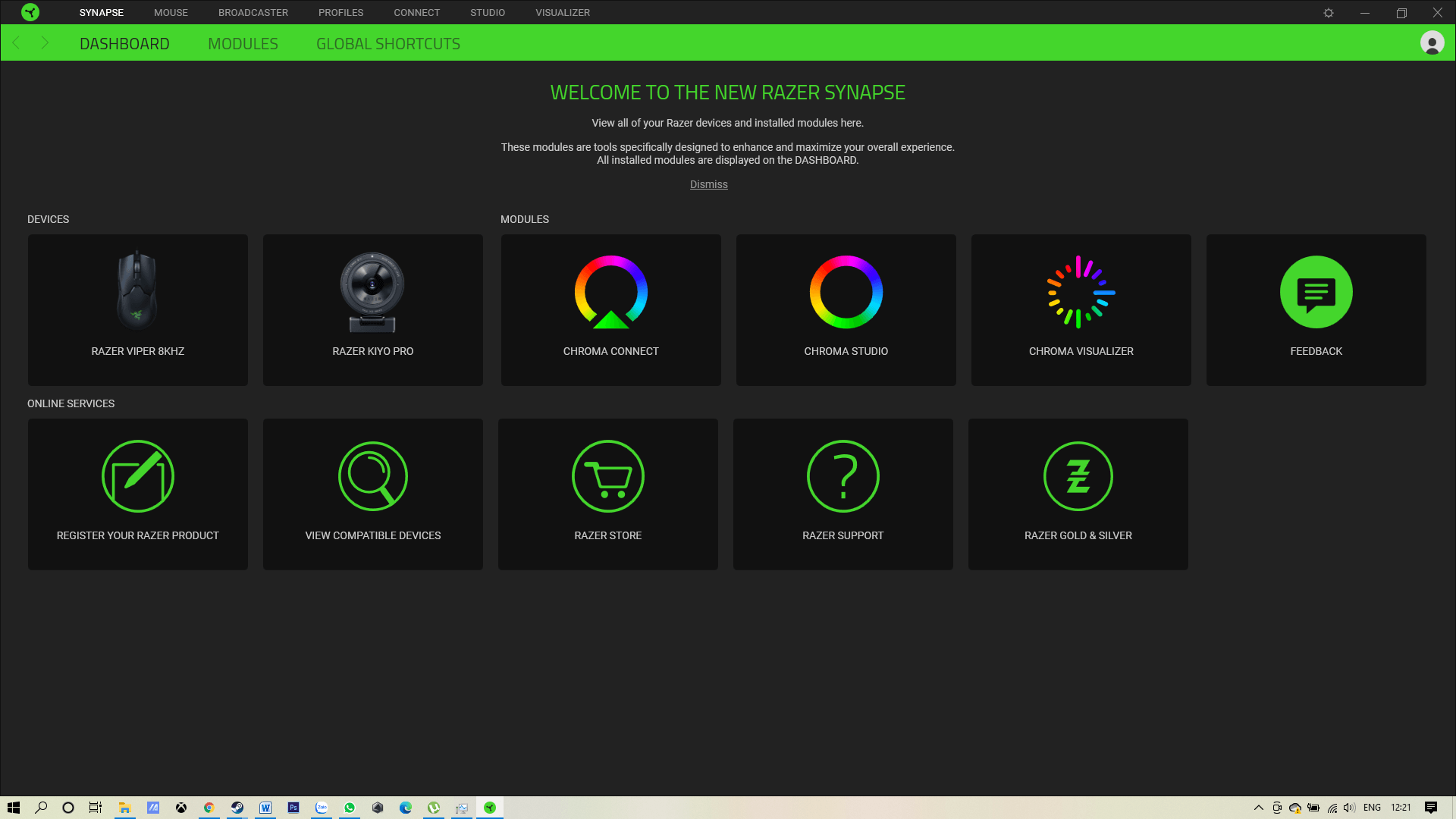Launch the Chroma Connect module
Screen dimensions: 1456x819
(611, 310)
